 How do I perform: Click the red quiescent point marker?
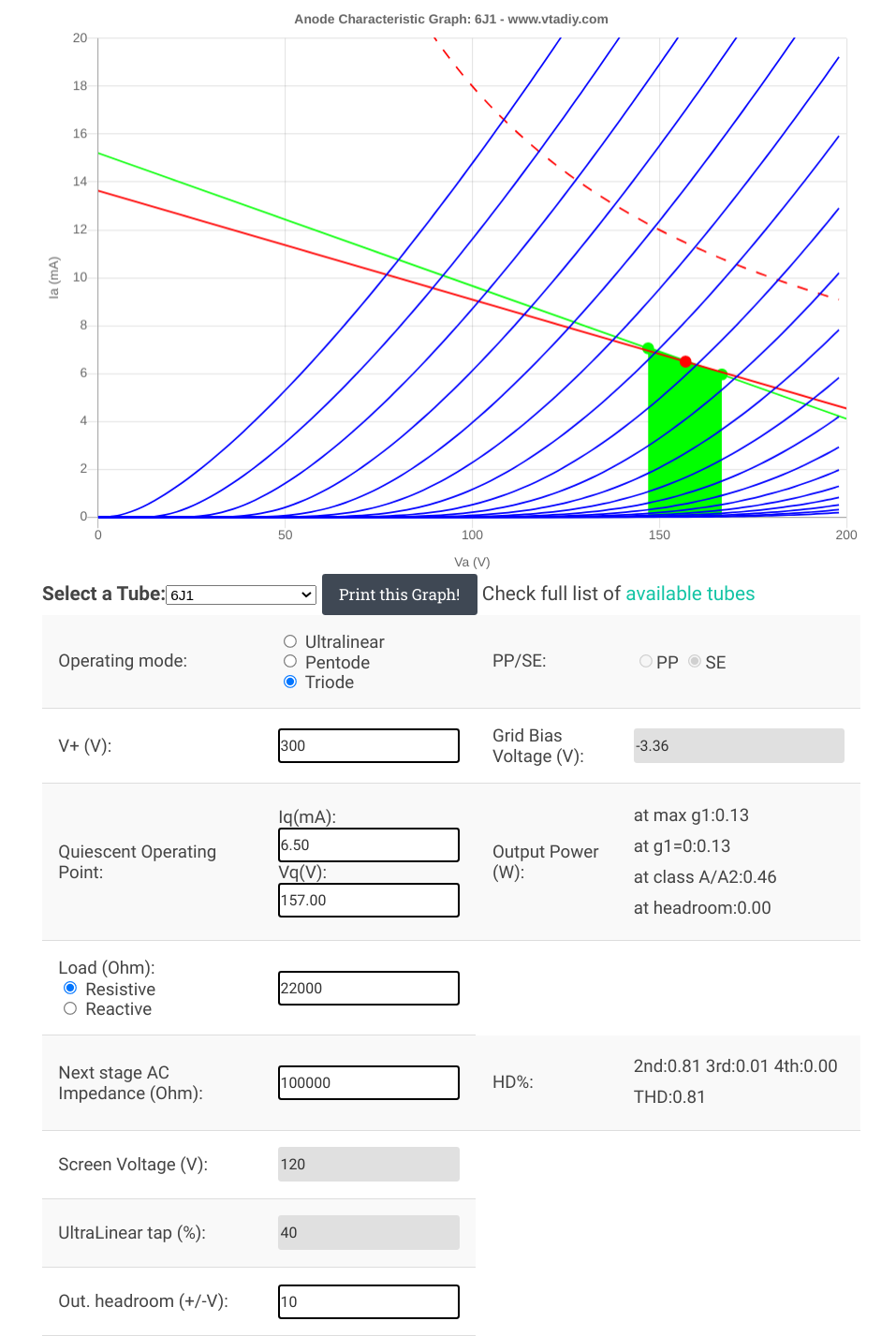pyautogui.click(x=685, y=361)
